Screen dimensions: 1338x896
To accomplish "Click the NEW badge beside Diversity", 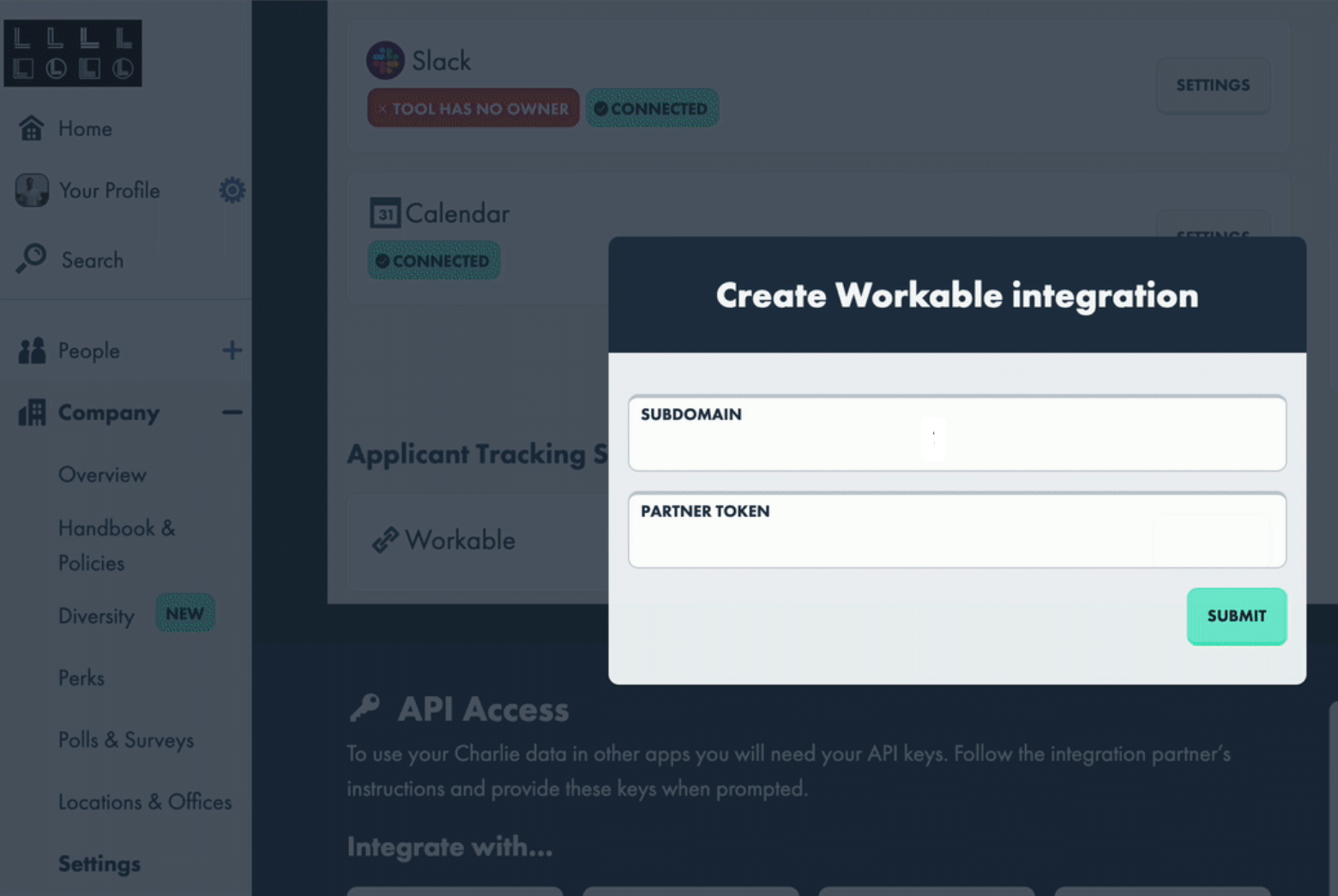I will pos(185,614).
